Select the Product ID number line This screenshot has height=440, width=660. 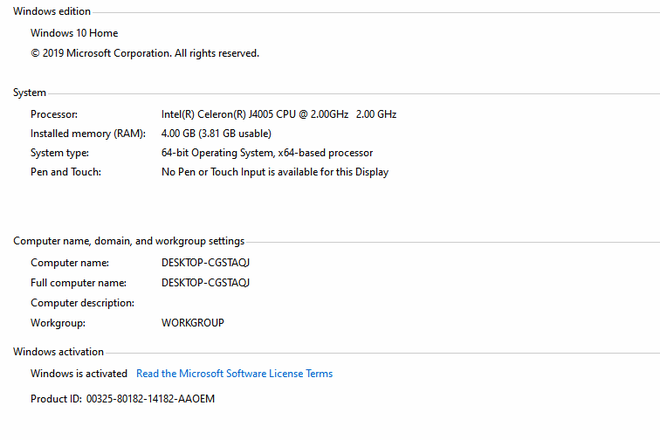point(123,399)
